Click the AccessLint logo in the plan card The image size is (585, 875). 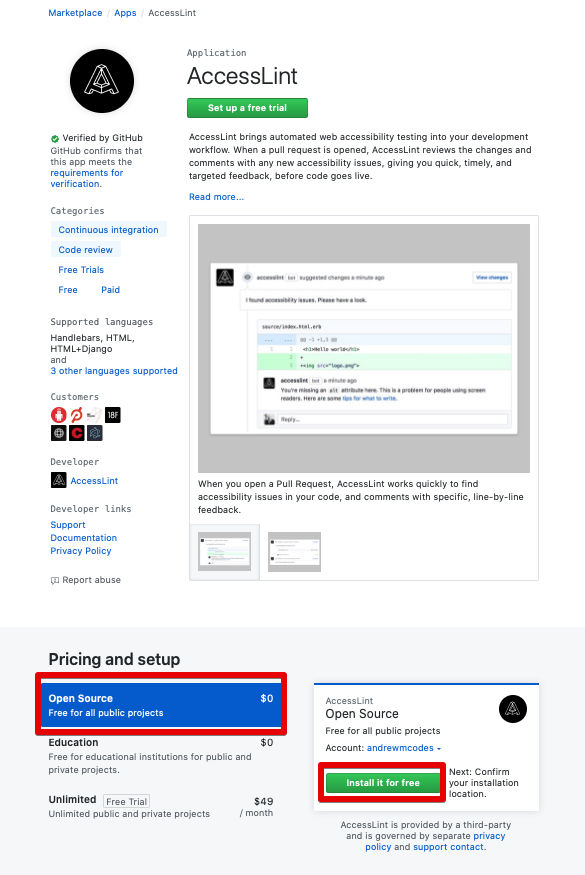click(512, 709)
